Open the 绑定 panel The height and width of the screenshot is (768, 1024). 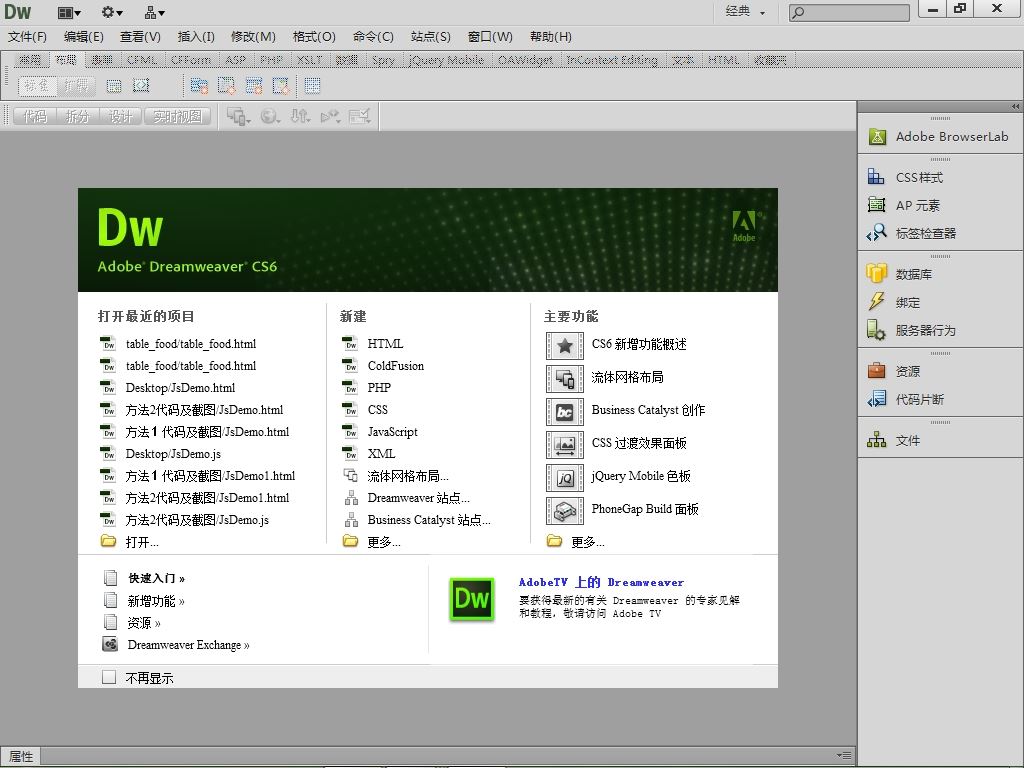pos(893,302)
